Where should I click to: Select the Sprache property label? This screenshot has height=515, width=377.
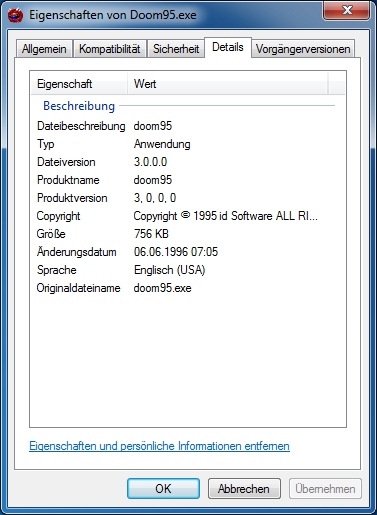click(x=57, y=270)
